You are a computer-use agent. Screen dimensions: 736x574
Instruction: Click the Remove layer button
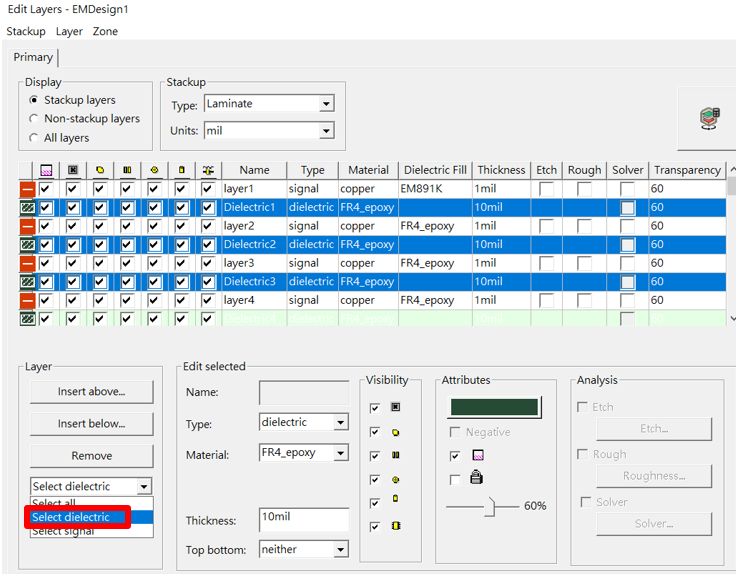pyautogui.click(x=92, y=456)
